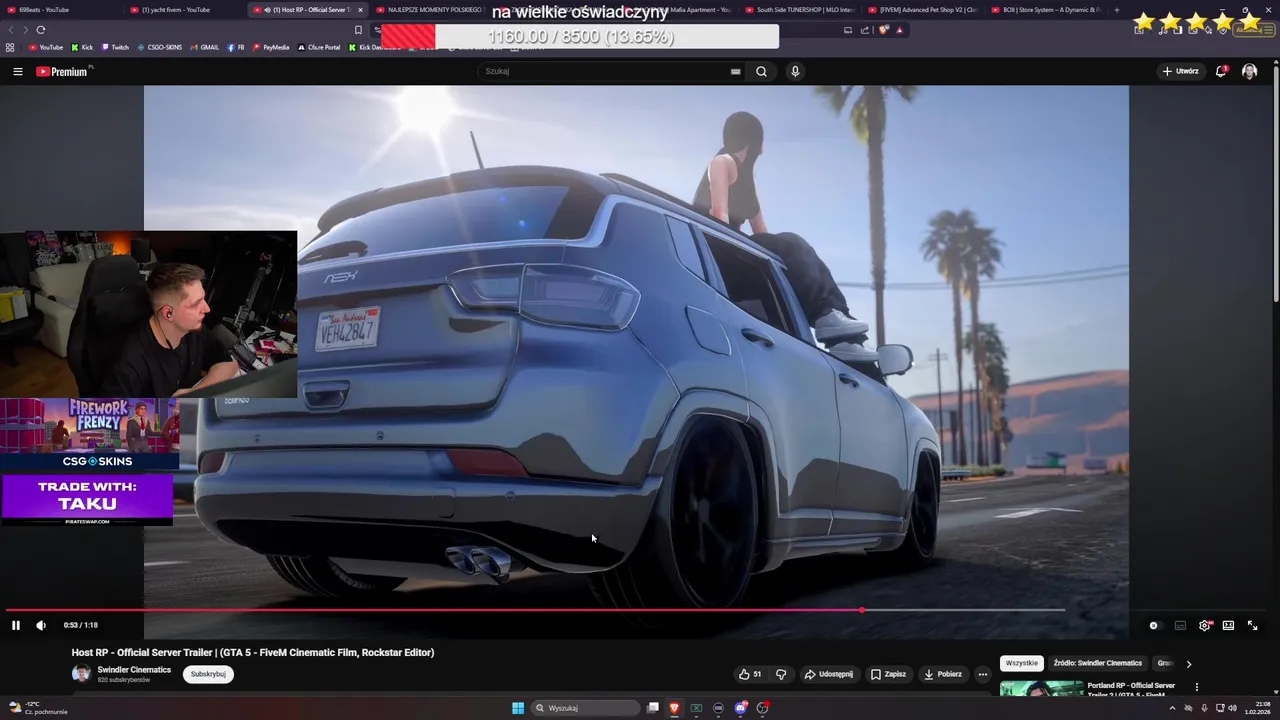Seek using the red progress bar scrubber
Viewport: 1280px width, 720px height.
click(862, 610)
